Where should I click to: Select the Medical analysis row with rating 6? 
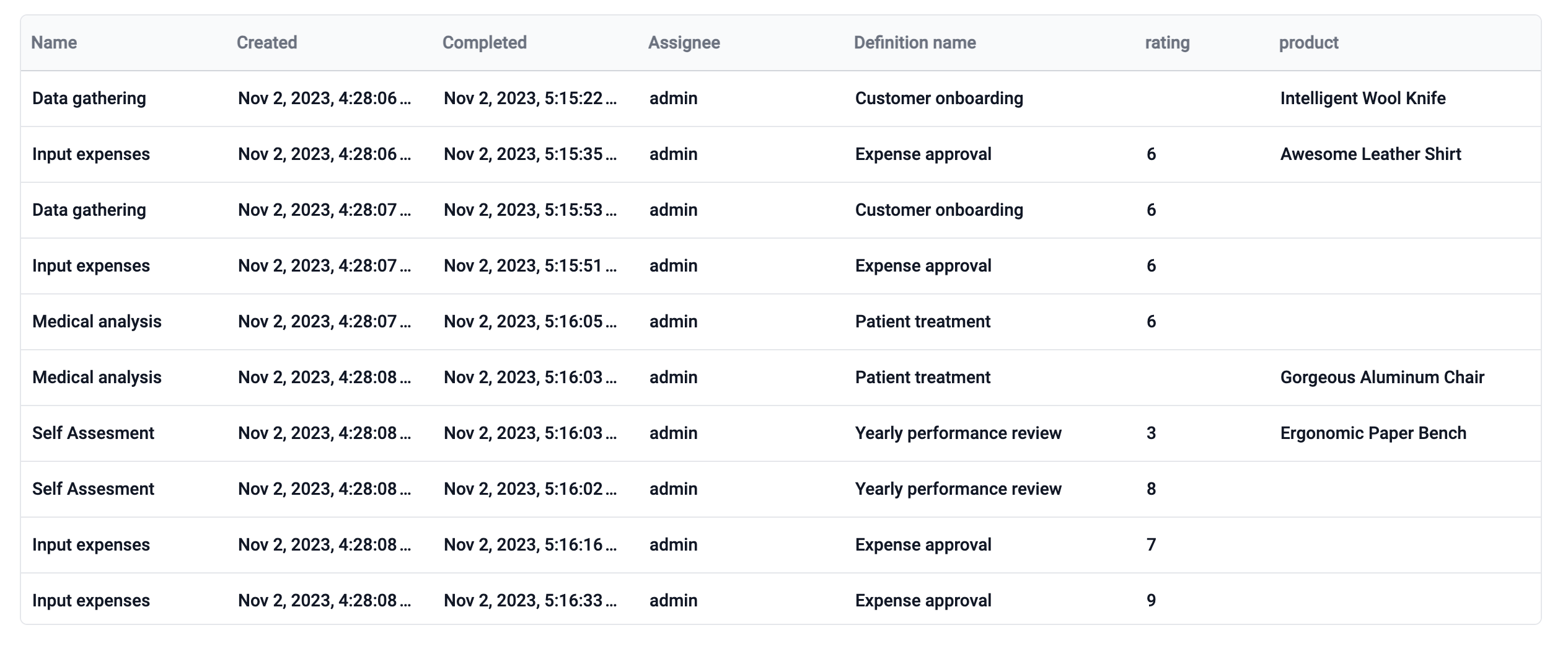click(97, 321)
